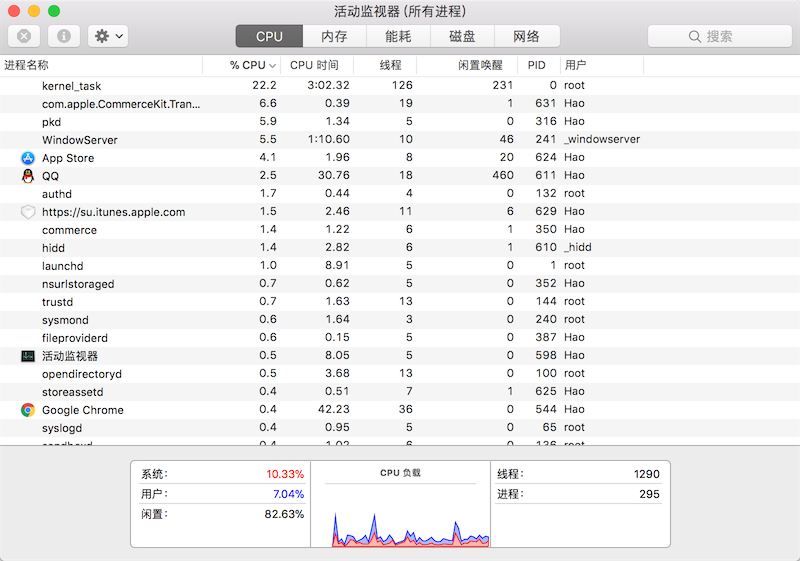The height and width of the screenshot is (561, 800).
Task: Click the Google Chrome process icon
Action: coord(28,410)
